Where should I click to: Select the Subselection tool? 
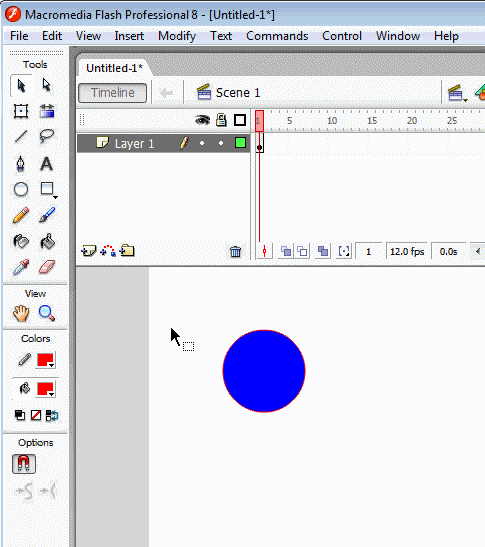(x=46, y=85)
